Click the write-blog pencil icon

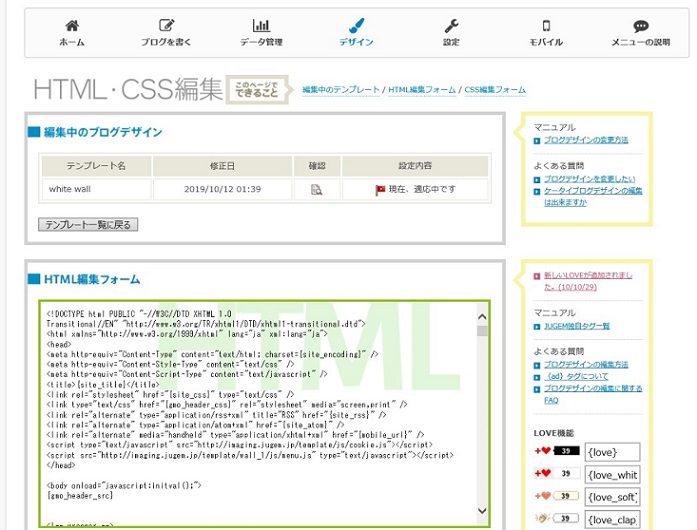point(167,25)
